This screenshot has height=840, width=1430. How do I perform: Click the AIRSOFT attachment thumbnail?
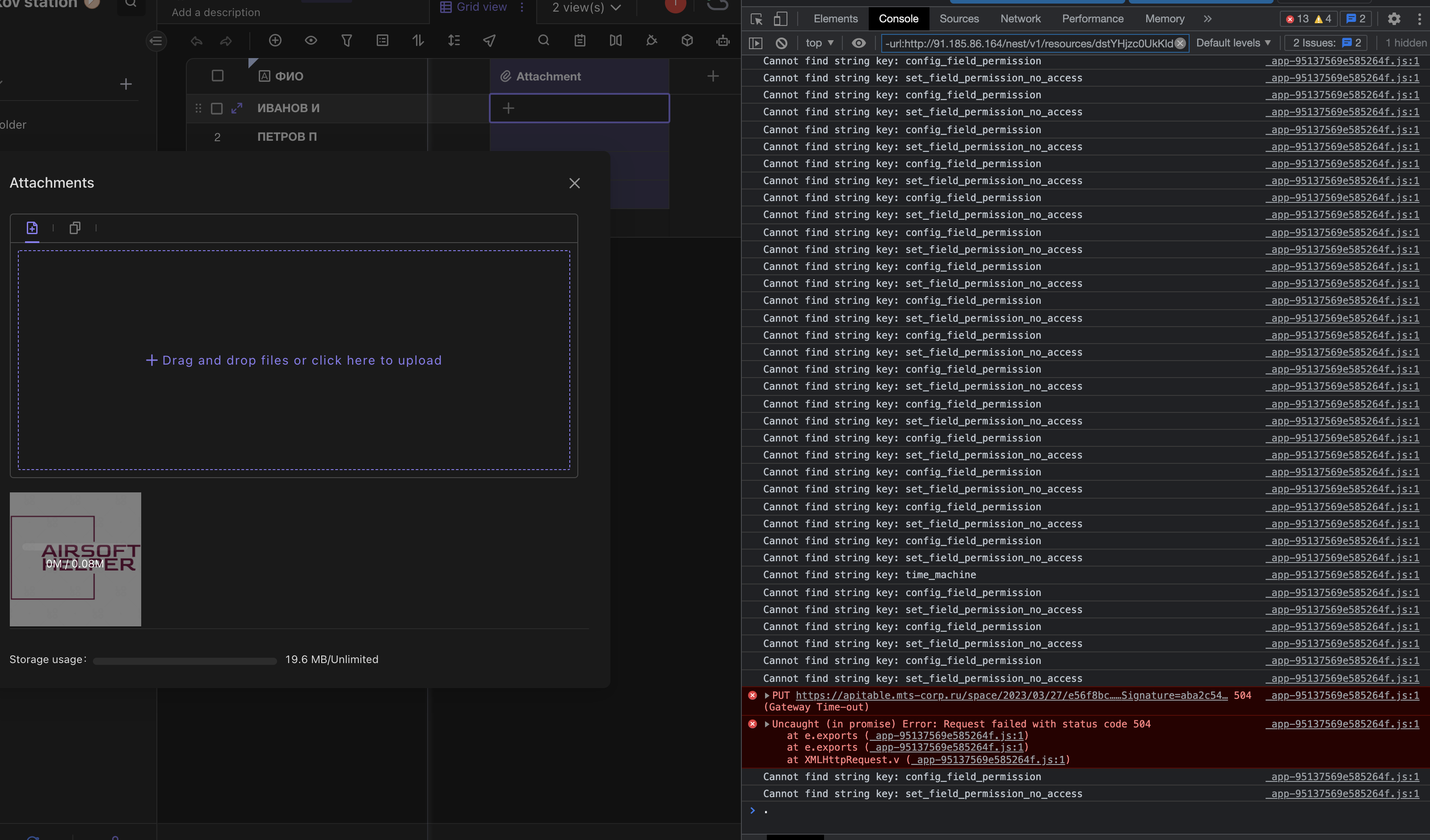[75, 559]
